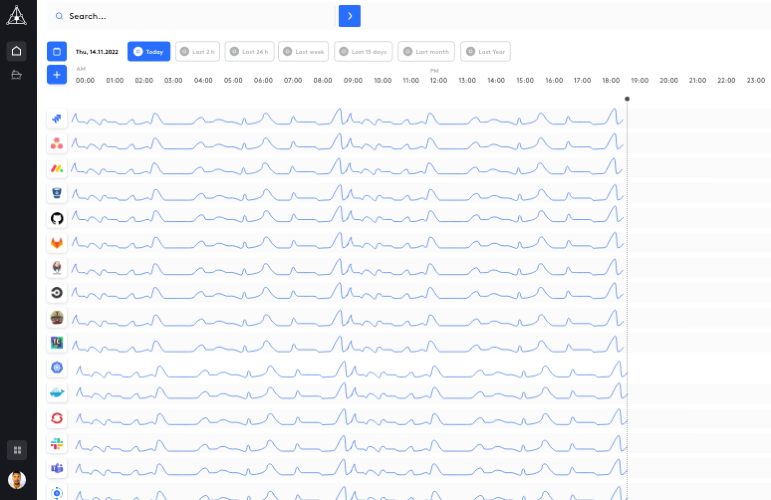This screenshot has width=771, height=500.
Task: Select the CircleCI integration icon
Action: click(57, 293)
